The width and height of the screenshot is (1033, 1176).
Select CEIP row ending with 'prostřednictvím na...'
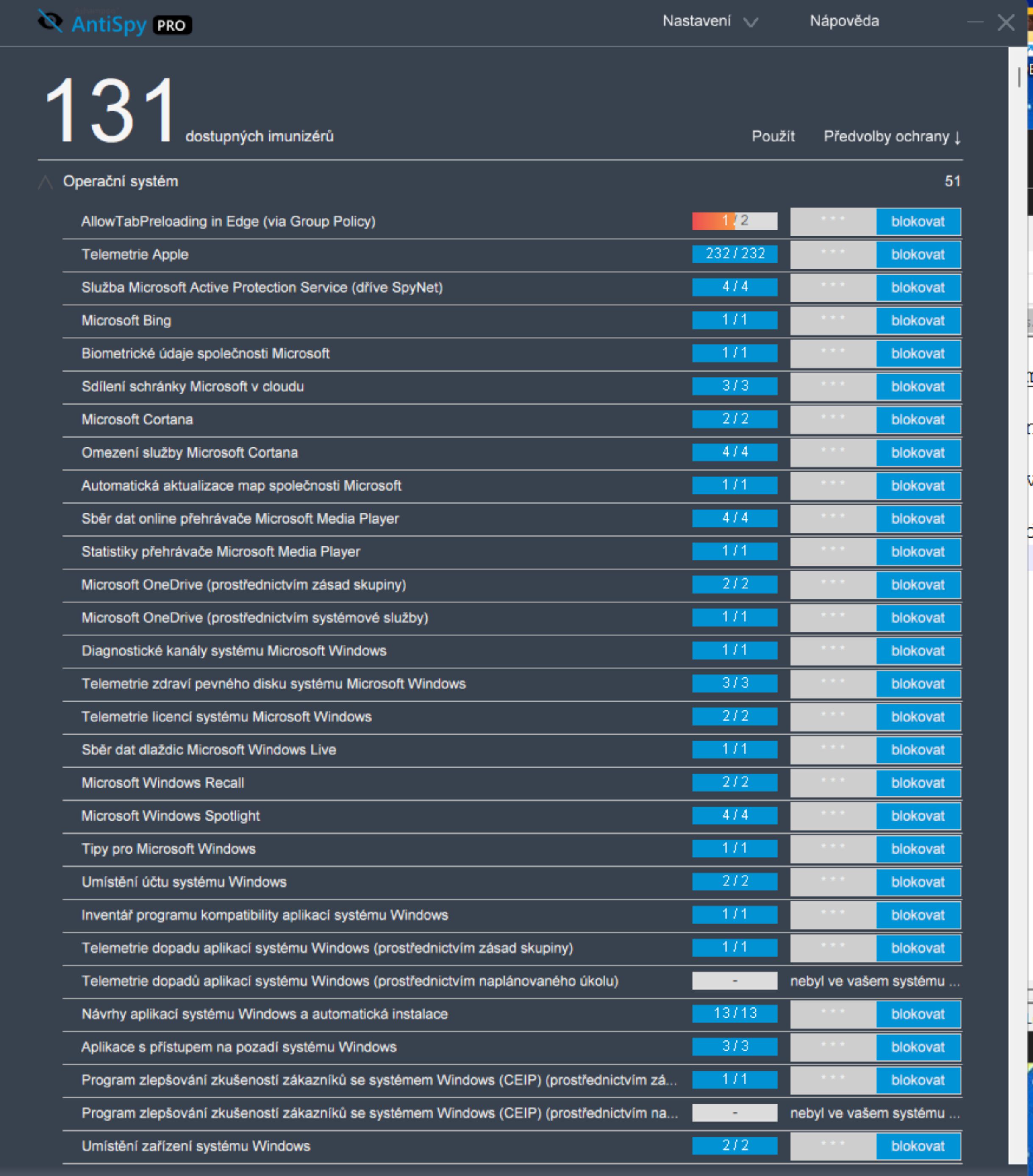click(512, 1113)
